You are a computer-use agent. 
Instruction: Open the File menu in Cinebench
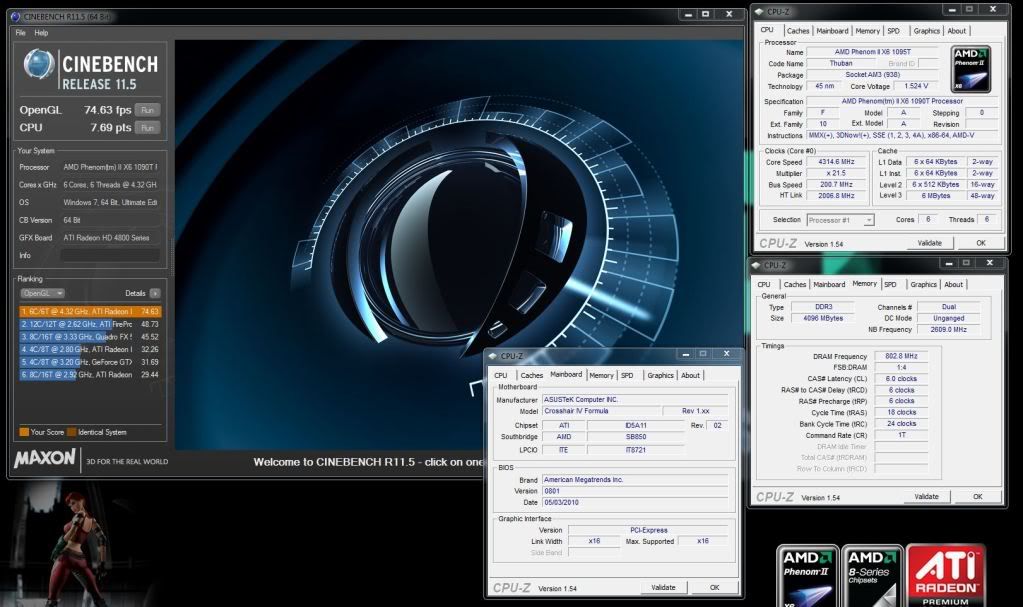[20, 33]
